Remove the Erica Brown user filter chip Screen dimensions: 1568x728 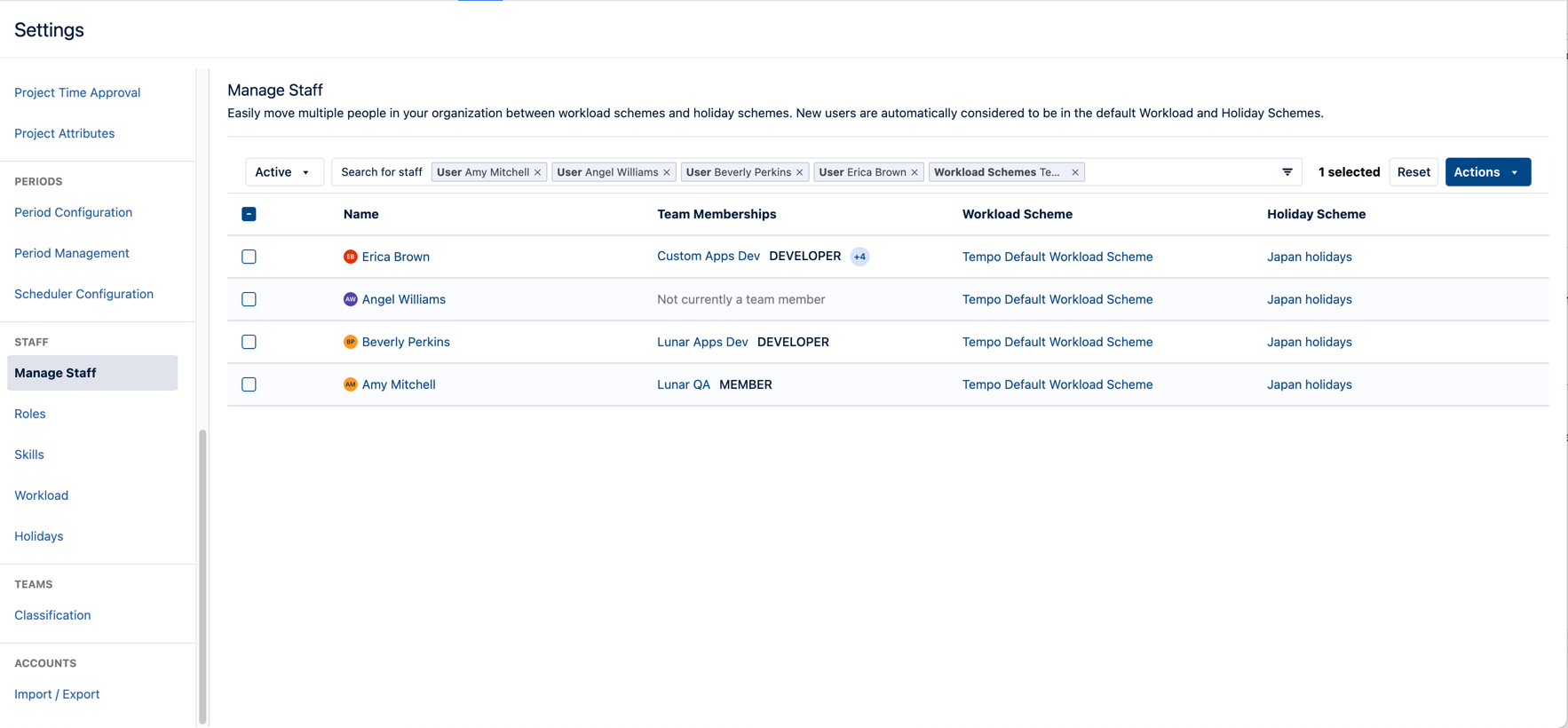[915, 173]
